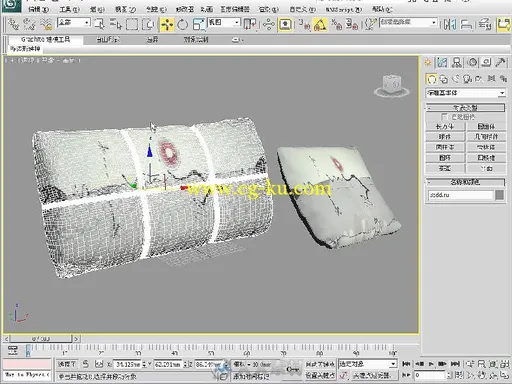Switch to Graphite Modeling Tools tab
Viewport: 512px width, 384px height.
[45, 39]
